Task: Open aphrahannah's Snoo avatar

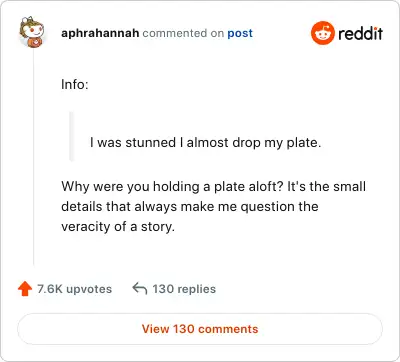Action: [32, 32]
